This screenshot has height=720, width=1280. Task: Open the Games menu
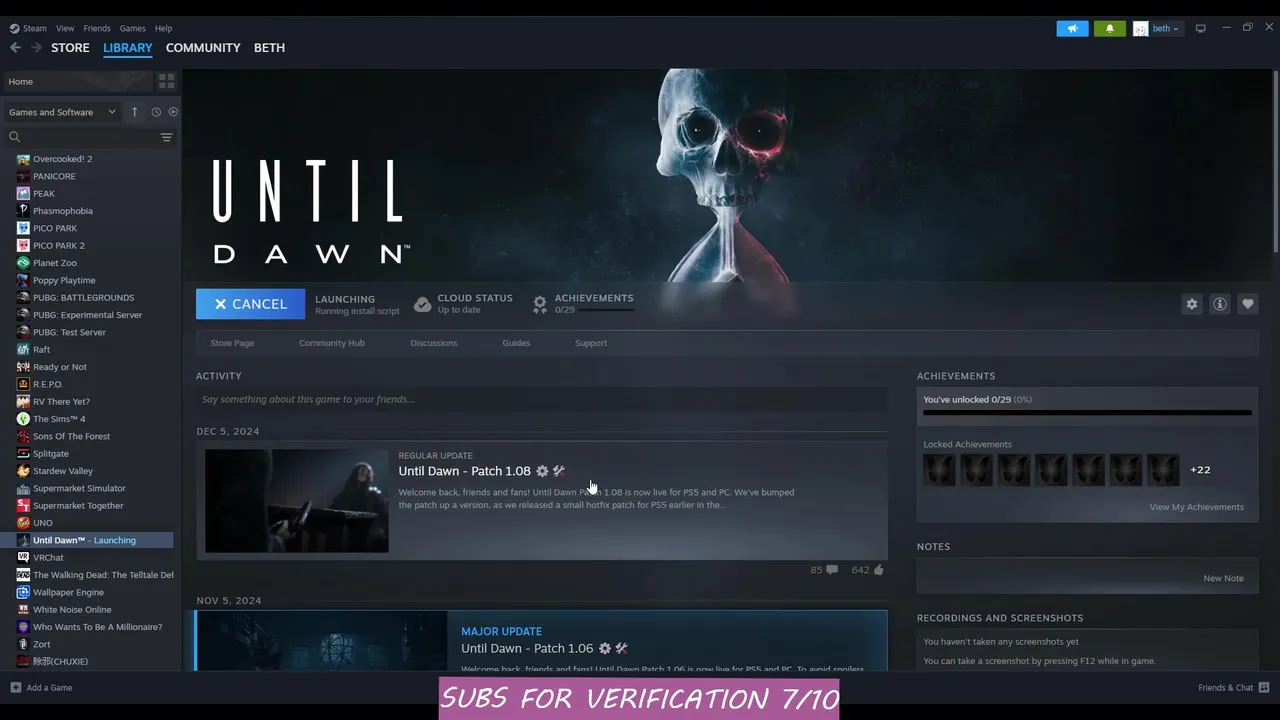(x=132, y=28)
